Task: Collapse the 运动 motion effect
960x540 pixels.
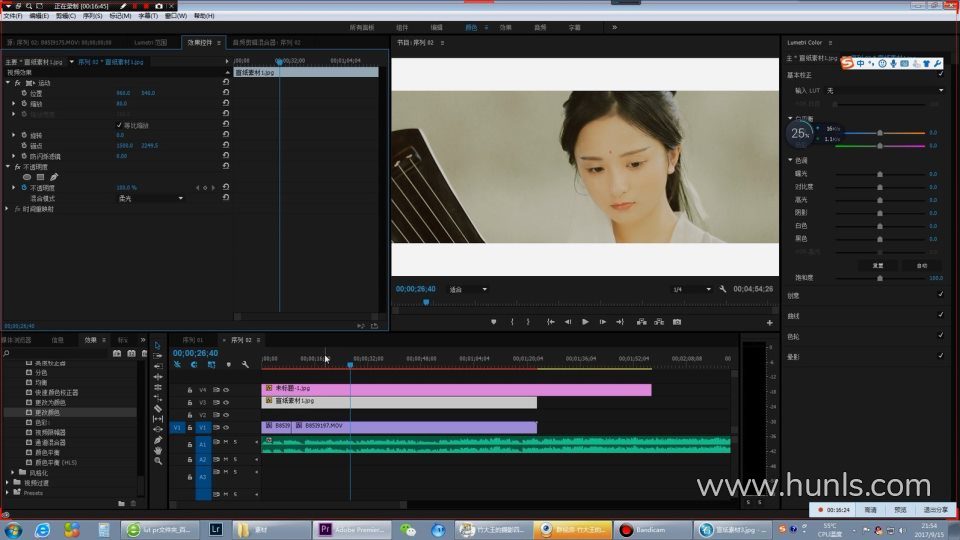Action: click(x=8, y=83)
